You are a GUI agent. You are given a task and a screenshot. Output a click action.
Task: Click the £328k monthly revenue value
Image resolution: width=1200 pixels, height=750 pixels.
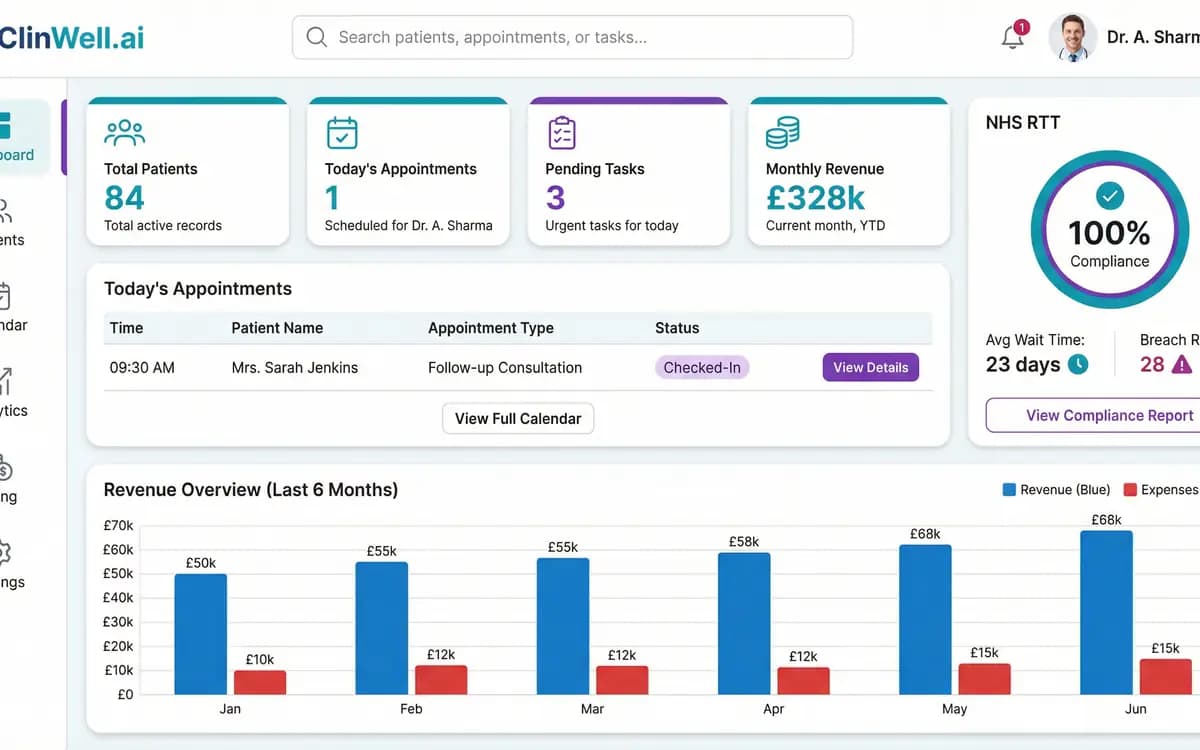815,197
